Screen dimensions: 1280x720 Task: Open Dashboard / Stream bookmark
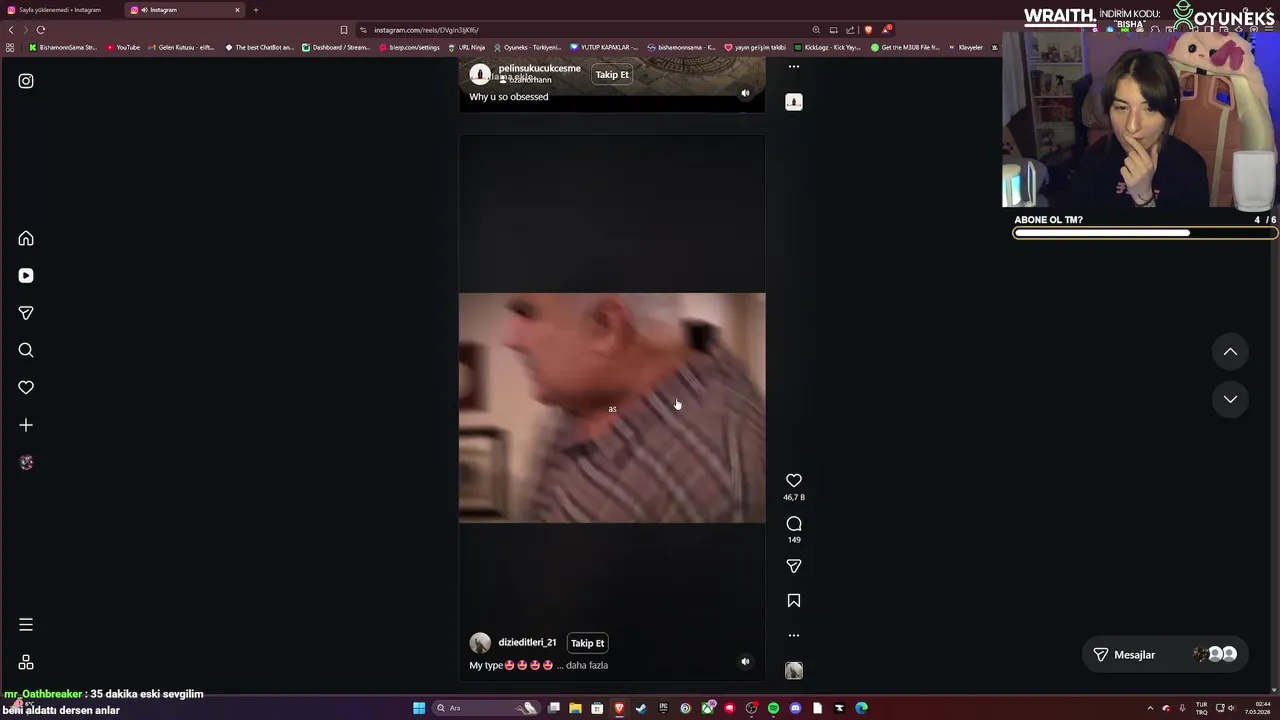tap(336, 47)
